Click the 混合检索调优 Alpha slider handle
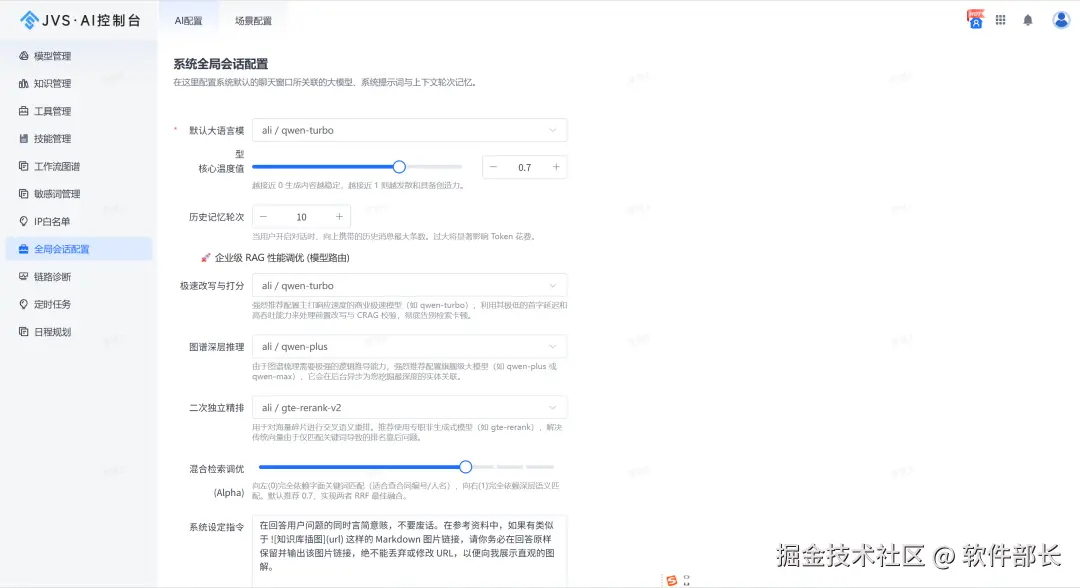1080x588 pixels. click(466, 467)
